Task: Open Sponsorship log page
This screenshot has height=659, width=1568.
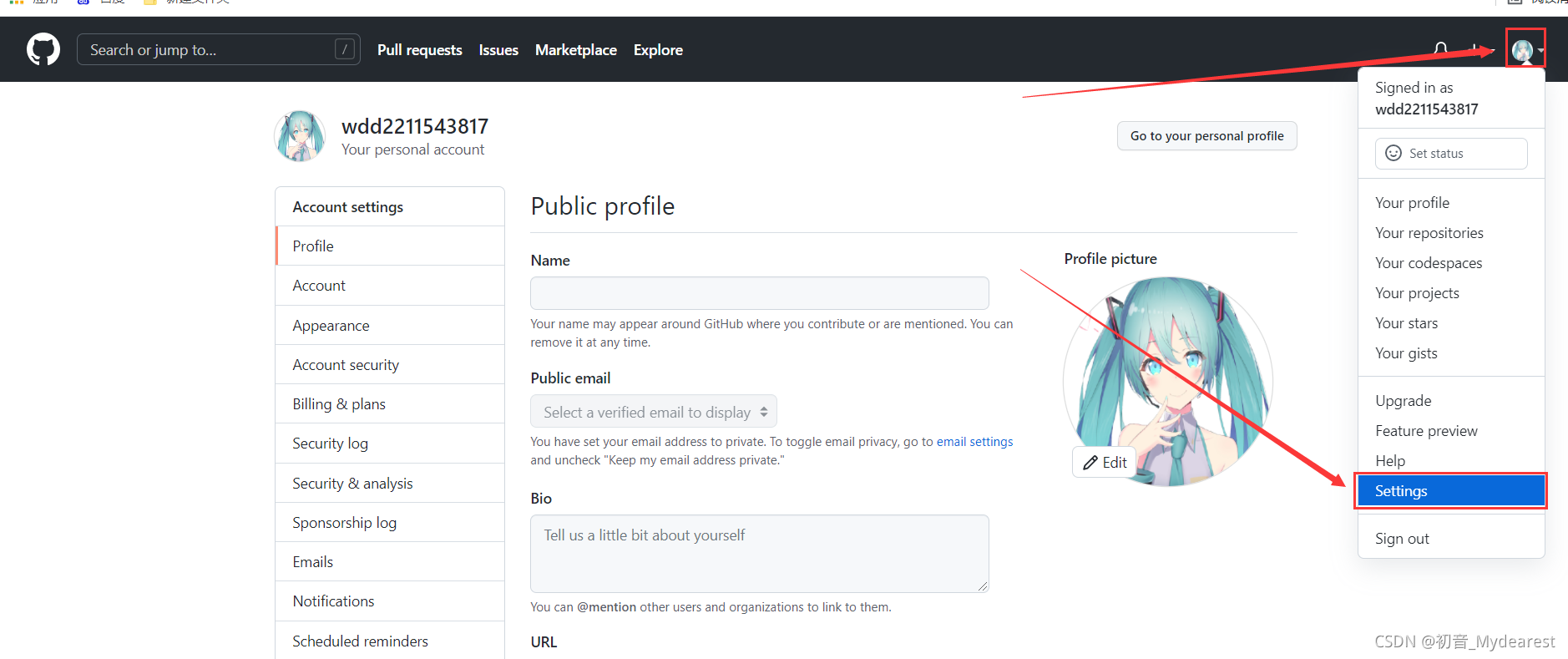Action: click(x=390, y=523)
